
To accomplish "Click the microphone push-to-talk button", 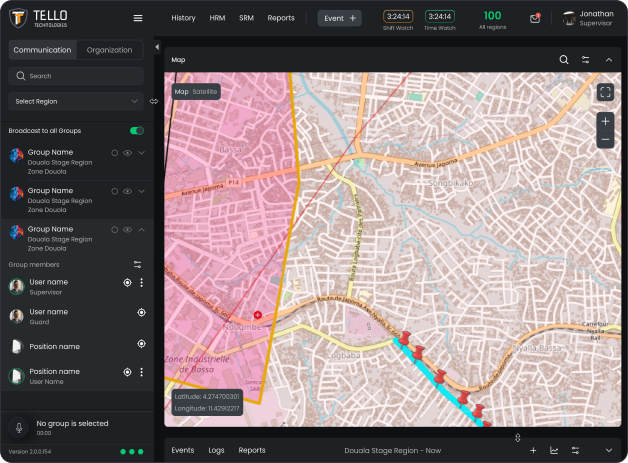I will (x=19, y=427).
